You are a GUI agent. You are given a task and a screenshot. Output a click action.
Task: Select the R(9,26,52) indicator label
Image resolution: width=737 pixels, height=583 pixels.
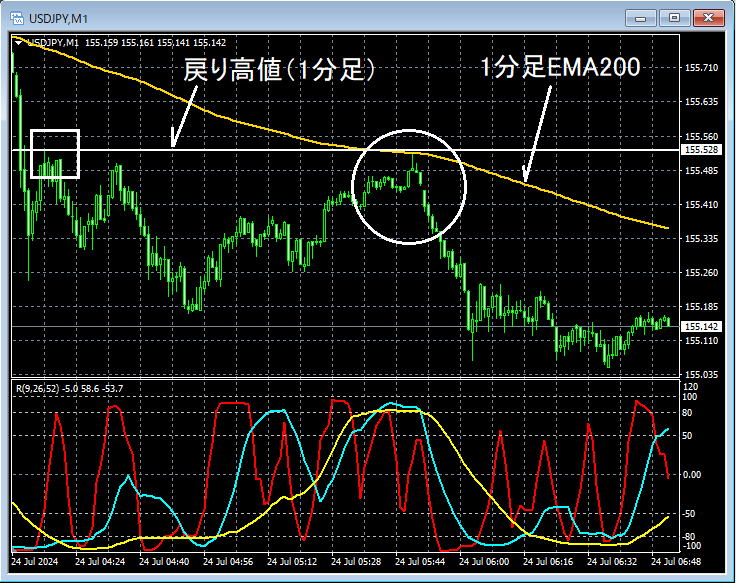click(x=38, y=389)
